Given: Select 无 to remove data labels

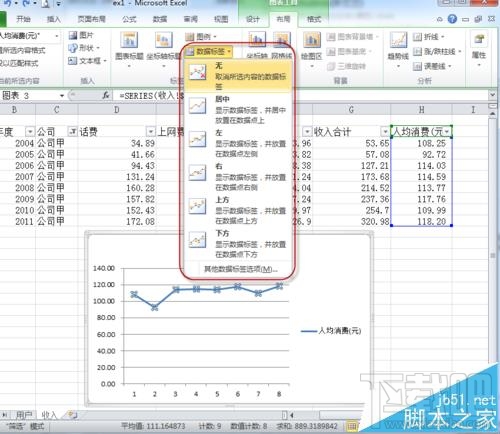Looking at the screenshot, I should point(239,76).
